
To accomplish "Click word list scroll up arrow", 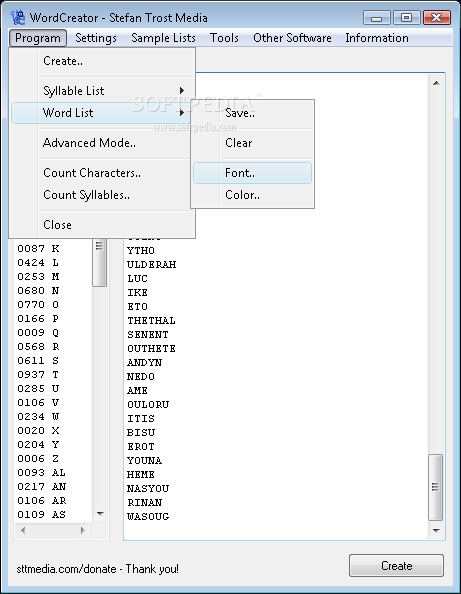I will [x=436, y=83].
